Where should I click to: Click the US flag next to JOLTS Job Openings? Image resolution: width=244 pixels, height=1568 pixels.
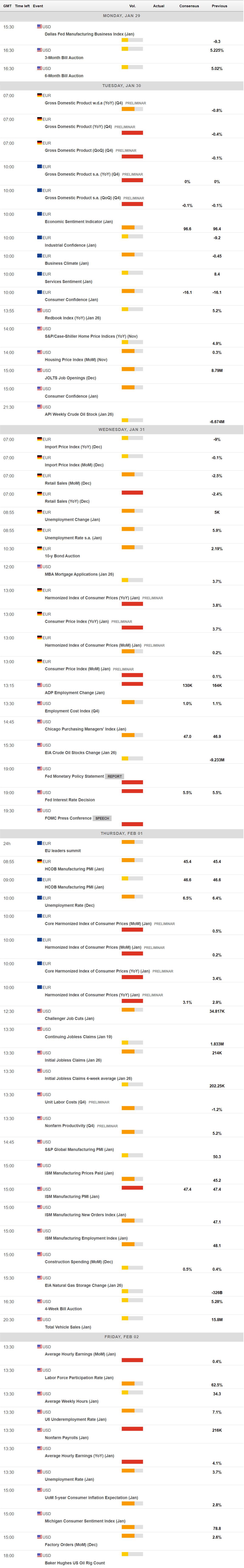(x=39, y=370)
